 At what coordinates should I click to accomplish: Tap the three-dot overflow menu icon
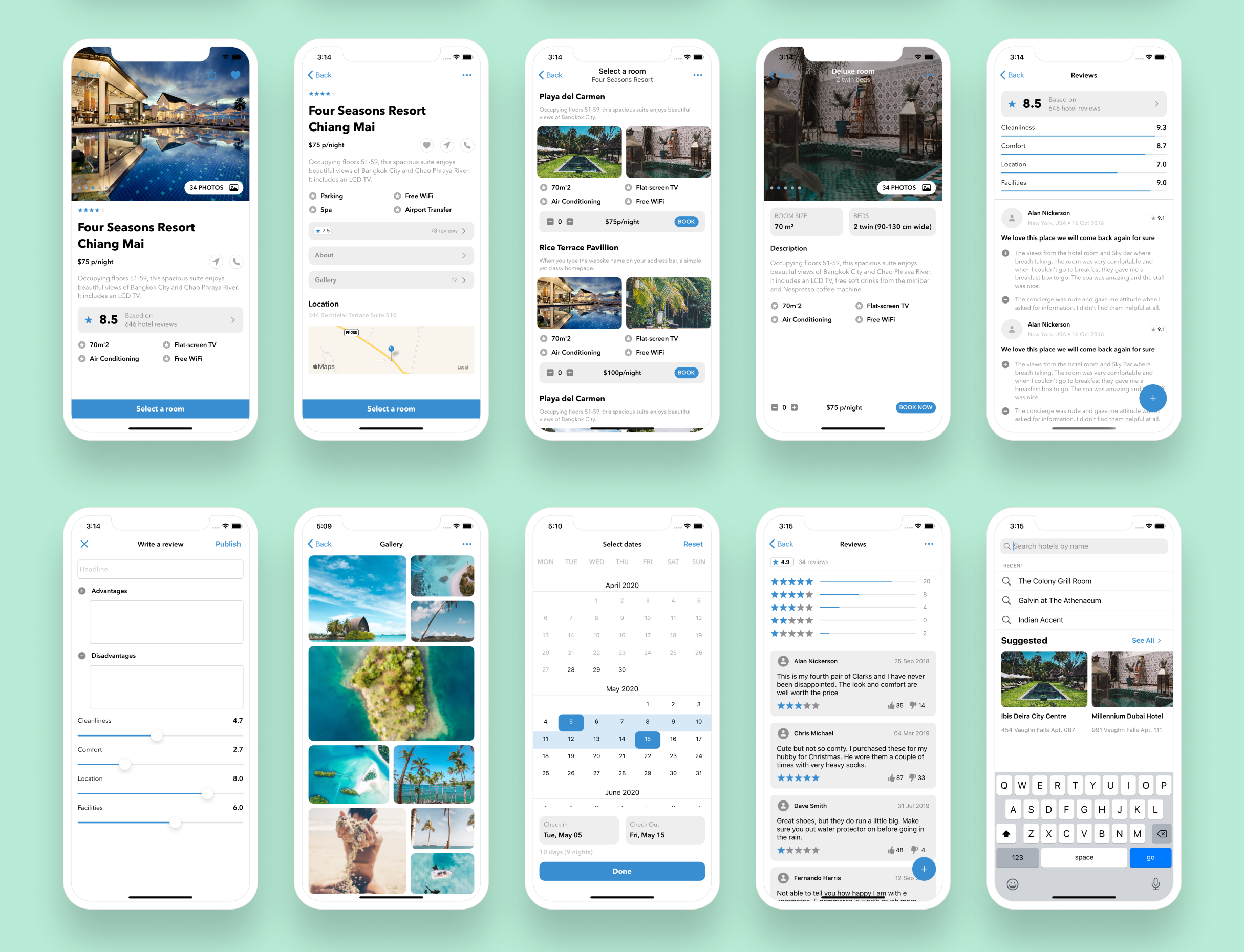[464, 78]
